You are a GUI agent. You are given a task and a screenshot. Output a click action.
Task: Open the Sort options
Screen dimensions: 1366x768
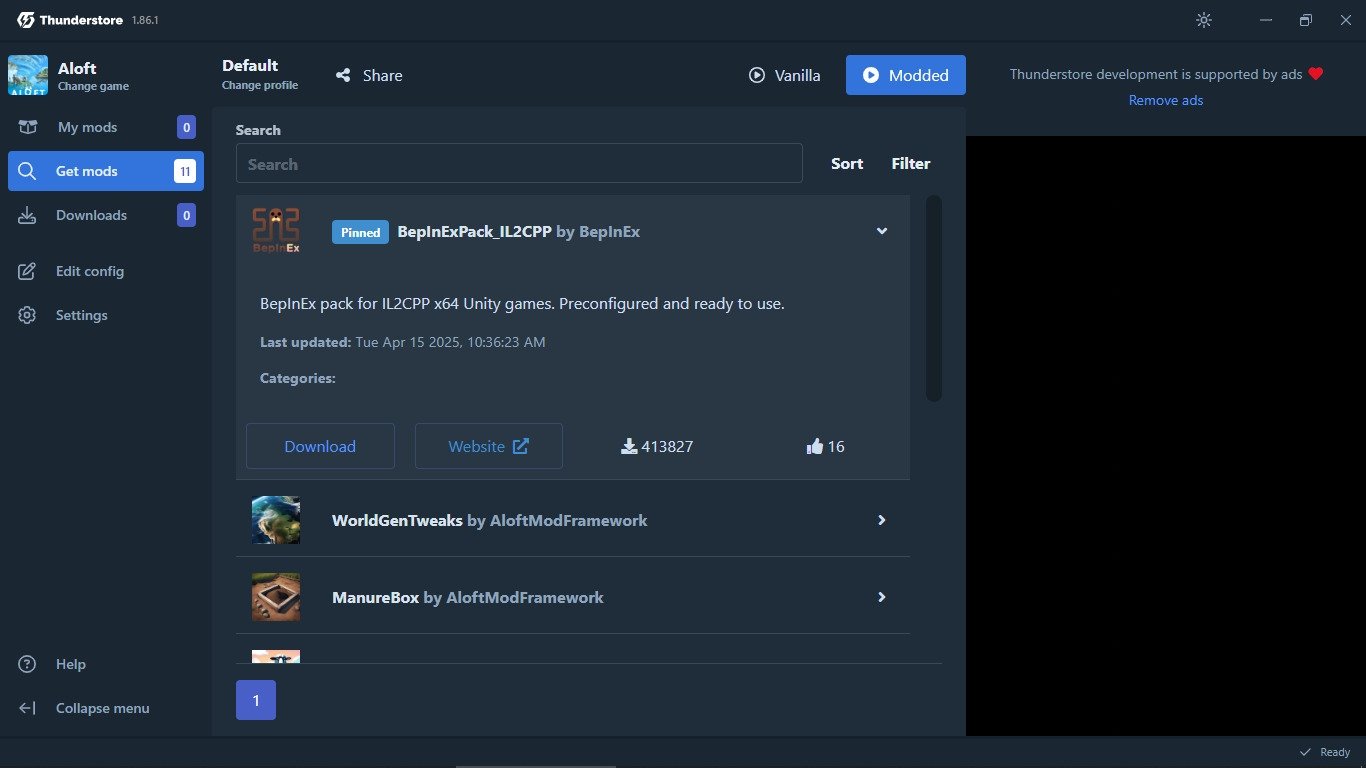pos(847,163)
